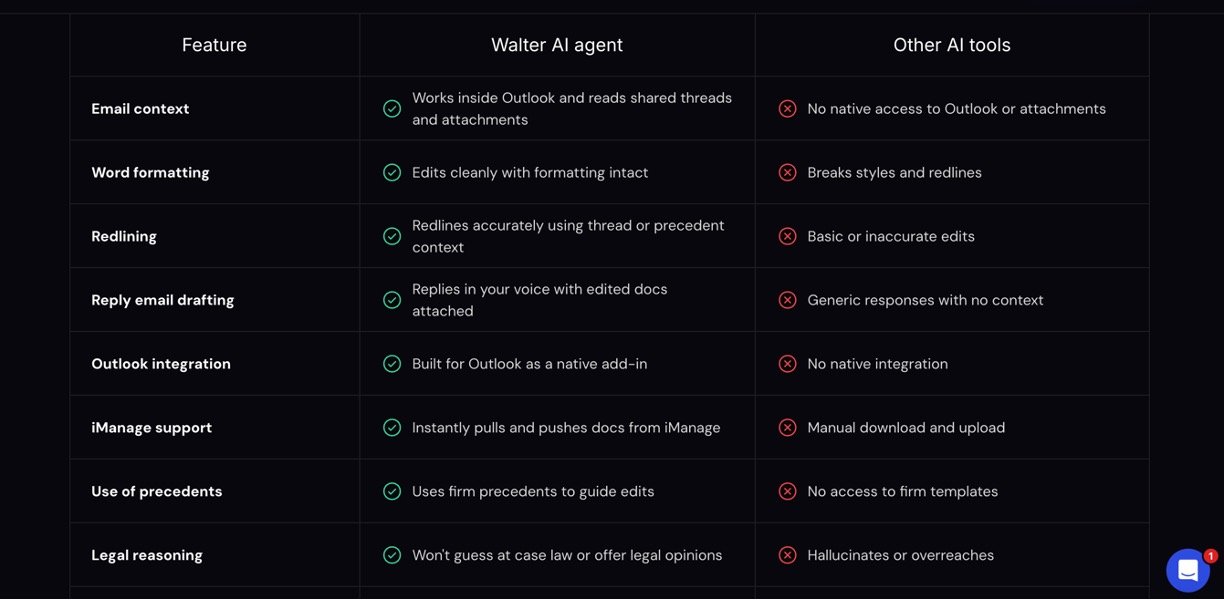
Task: Click the Feature column header
Action: (x=214, y=45)
